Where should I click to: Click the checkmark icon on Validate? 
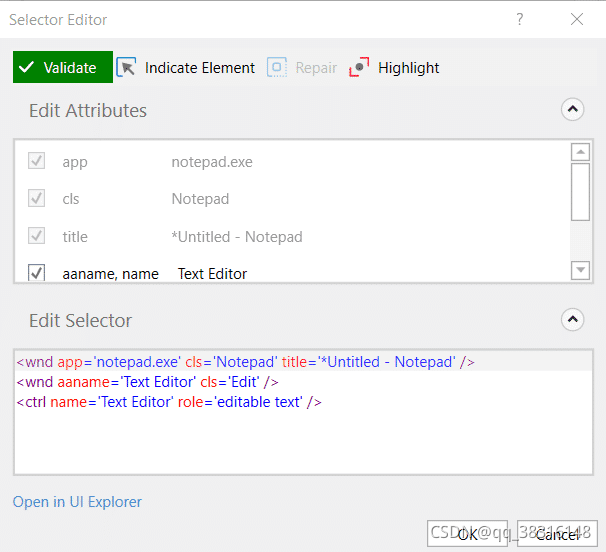pyautogui.click(x=27, y=67)
